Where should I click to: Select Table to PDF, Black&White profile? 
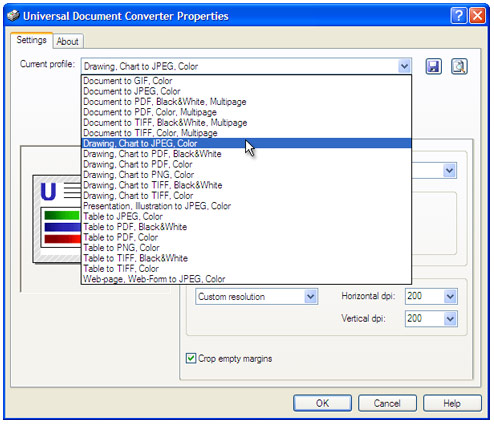tap(246, 227)
